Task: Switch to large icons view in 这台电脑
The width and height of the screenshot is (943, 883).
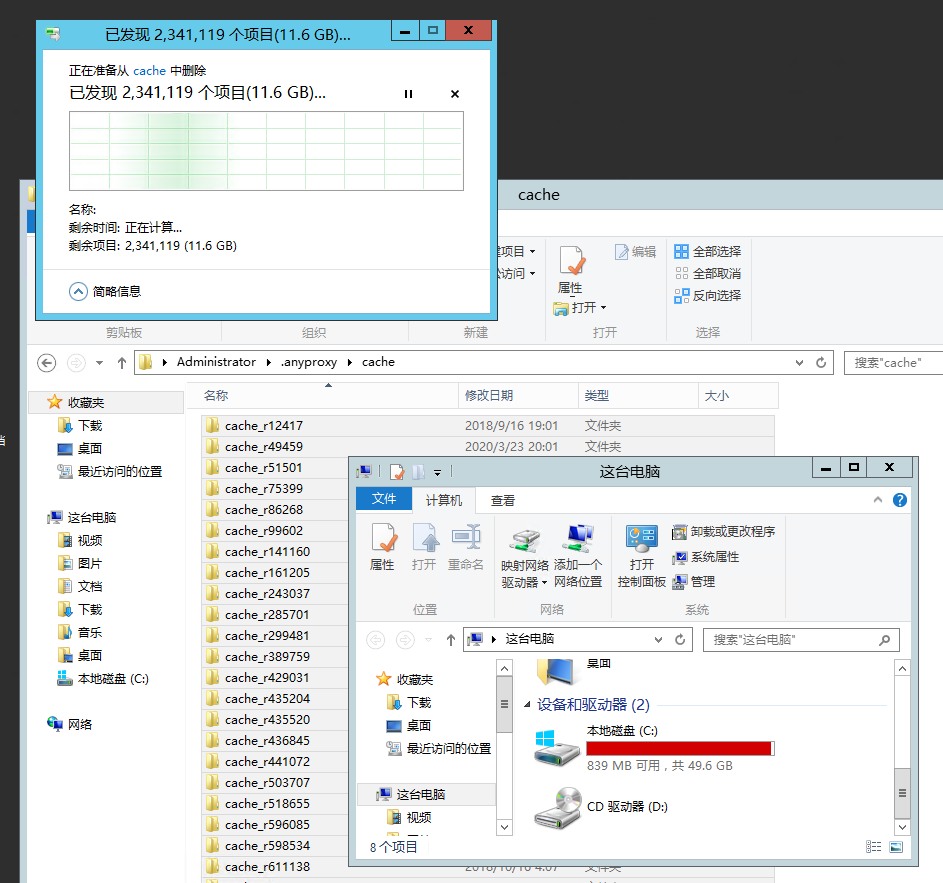Action: click(x=896, y=847)
